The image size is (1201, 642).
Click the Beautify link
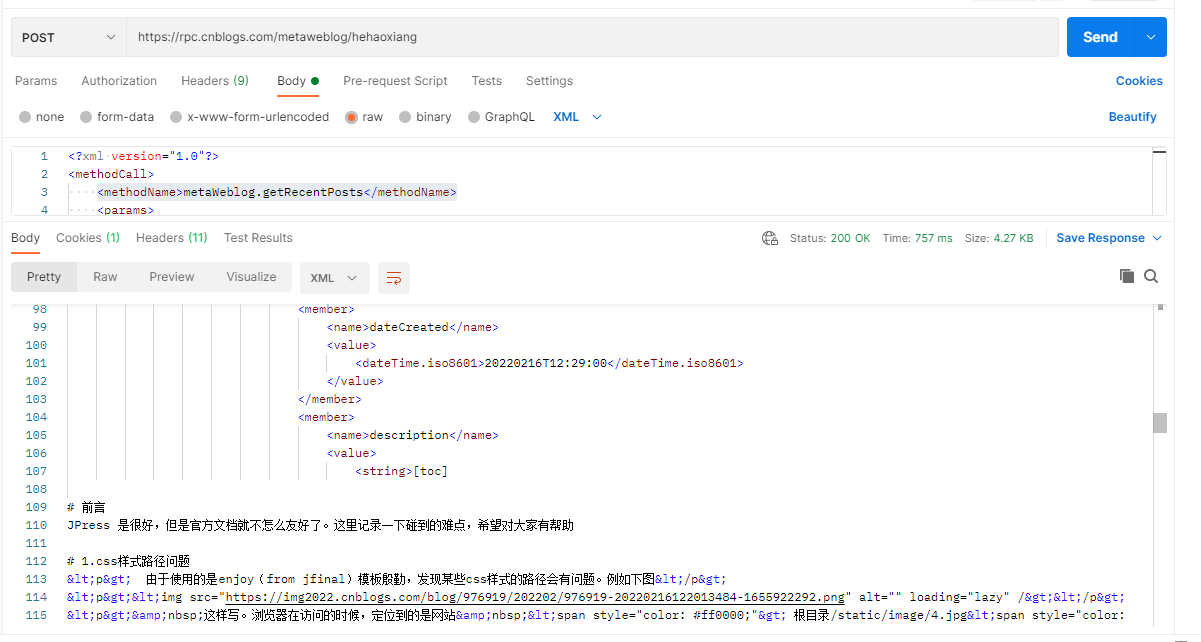tap(1132, 117)
